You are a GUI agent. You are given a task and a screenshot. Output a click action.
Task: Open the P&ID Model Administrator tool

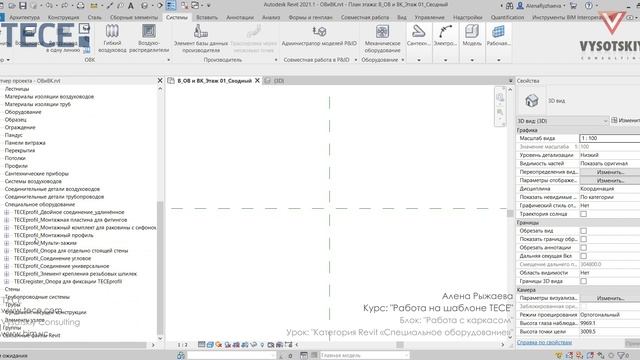pos(319,35)
